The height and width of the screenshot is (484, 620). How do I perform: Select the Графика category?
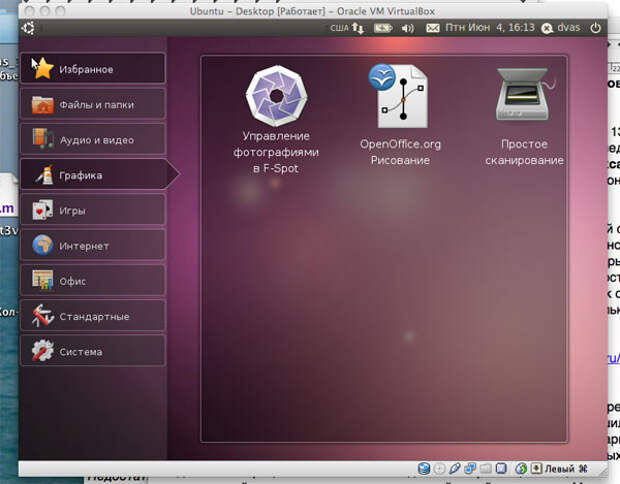[99, 174]
